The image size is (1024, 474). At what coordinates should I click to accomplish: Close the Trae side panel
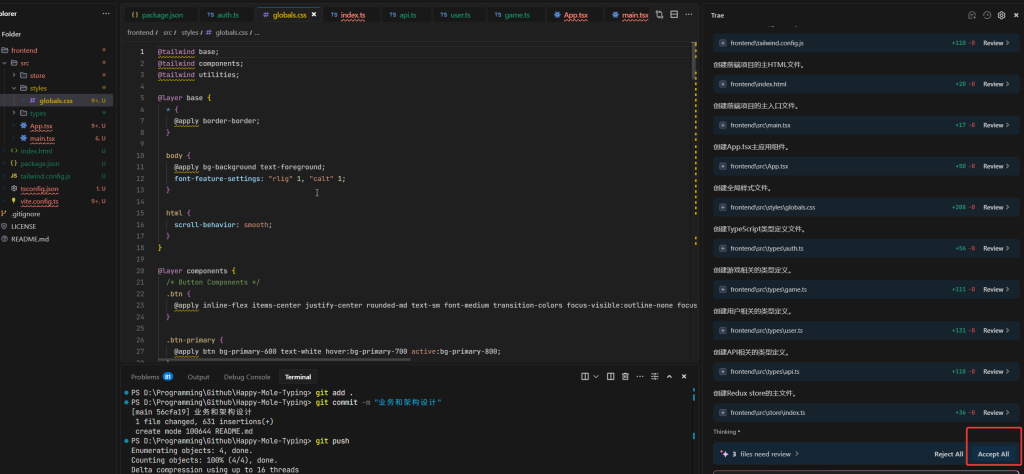pyautogui.click(x=1016, y=15)
